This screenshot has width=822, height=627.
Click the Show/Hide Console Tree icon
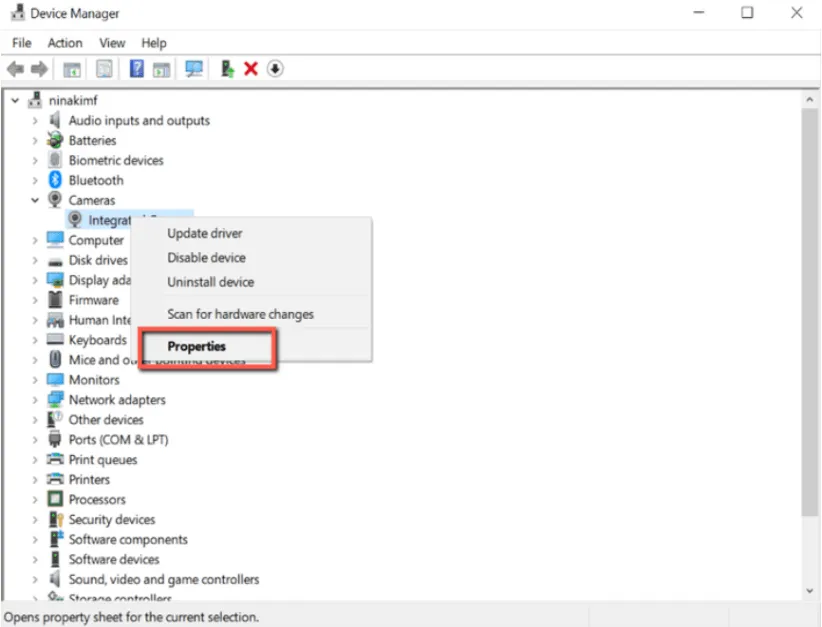72,69
